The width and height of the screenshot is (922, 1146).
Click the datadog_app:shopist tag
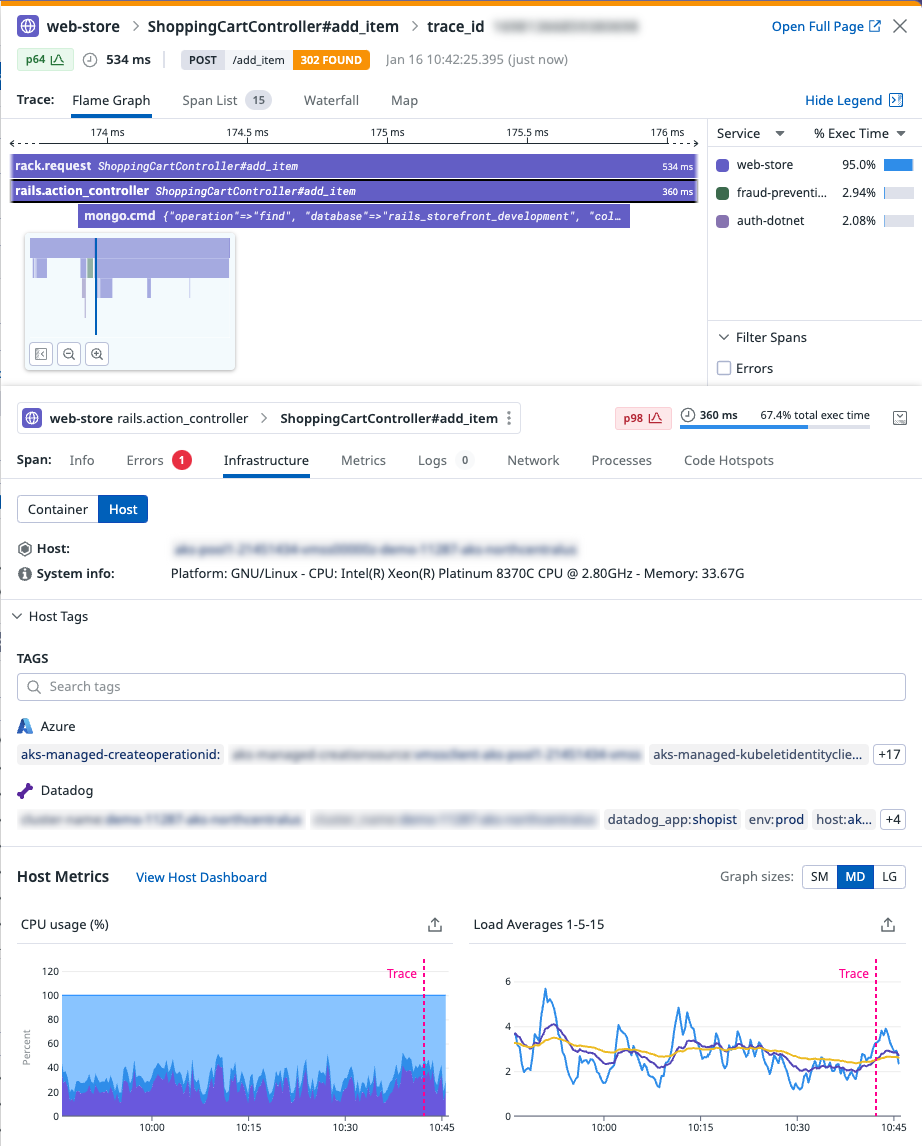[x=672, y=819]
